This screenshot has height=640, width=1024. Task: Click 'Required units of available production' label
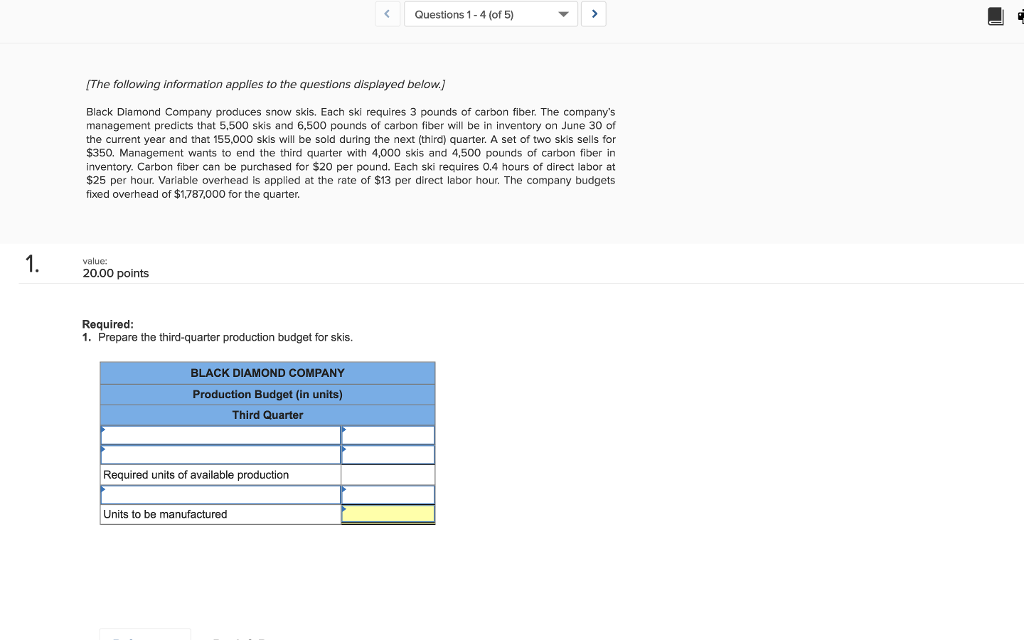196,475
